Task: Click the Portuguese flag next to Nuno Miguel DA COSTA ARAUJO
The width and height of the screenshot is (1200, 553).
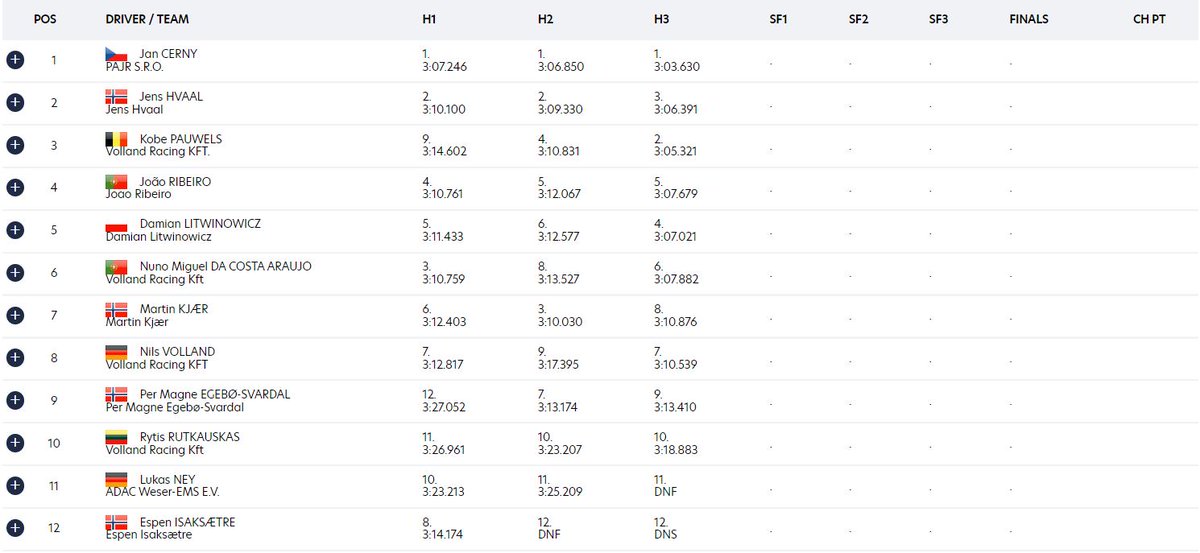Action: pyautogui.click(x=117, y=267)
